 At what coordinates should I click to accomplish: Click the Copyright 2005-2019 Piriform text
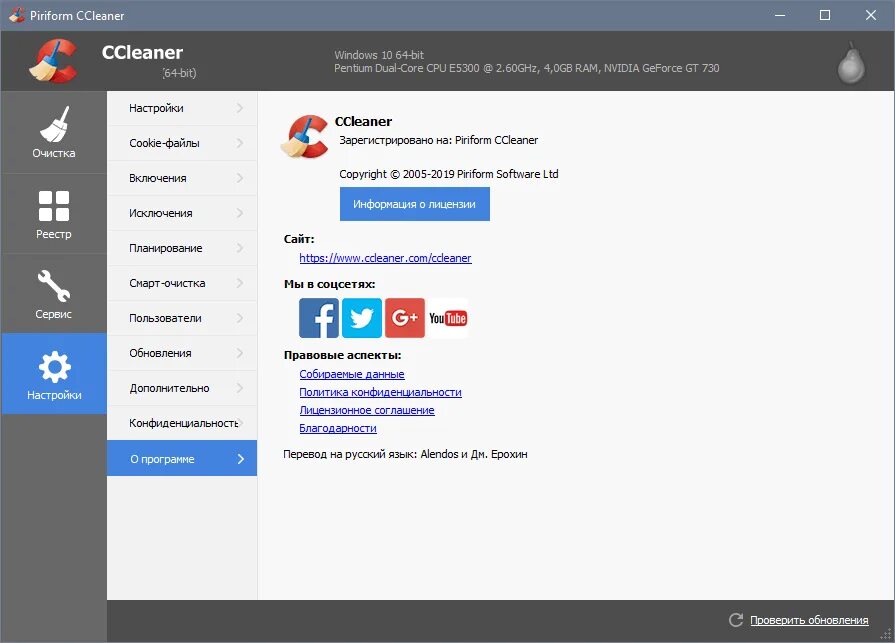pyautogui.click(x=449, y=174)
